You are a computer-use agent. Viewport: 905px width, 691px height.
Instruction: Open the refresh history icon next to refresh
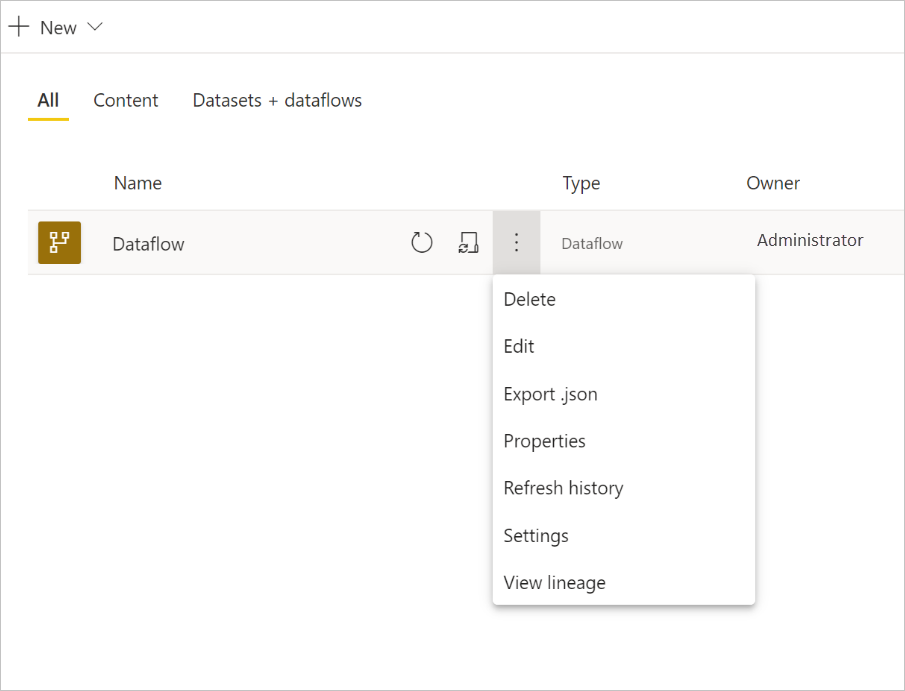468,242
